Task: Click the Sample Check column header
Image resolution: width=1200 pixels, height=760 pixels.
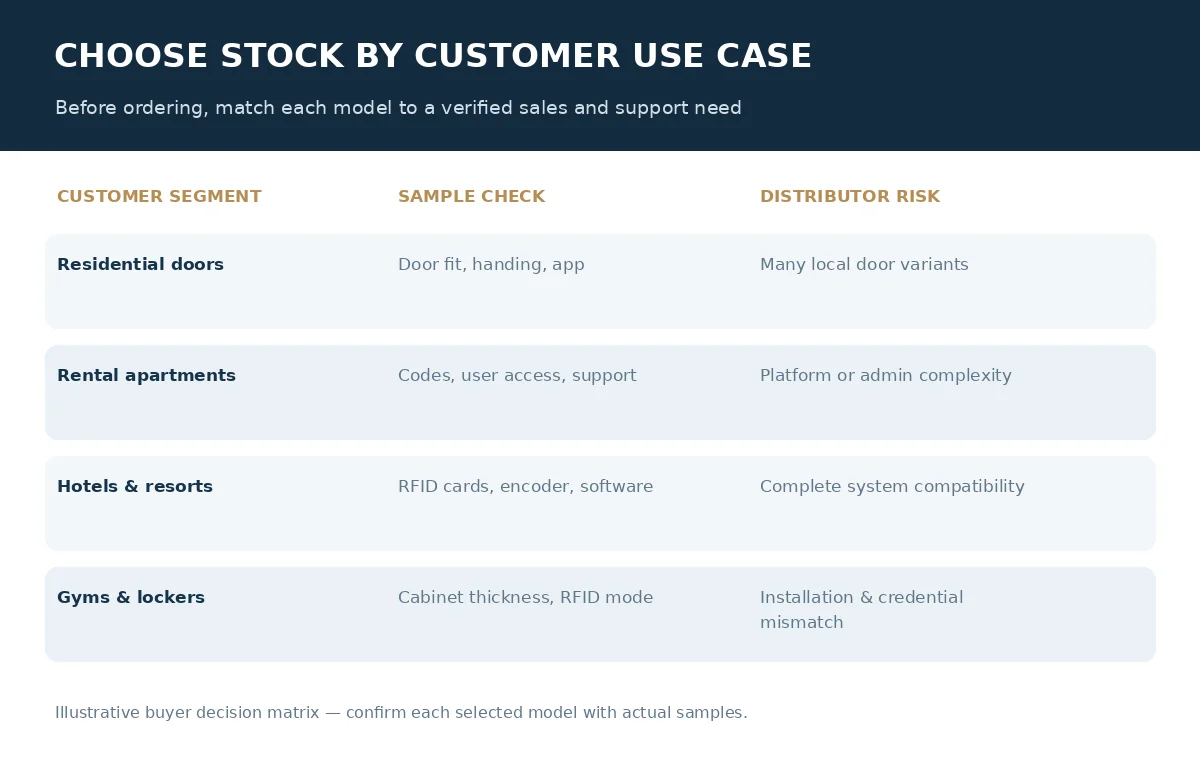Action: (x=471, y=197)
